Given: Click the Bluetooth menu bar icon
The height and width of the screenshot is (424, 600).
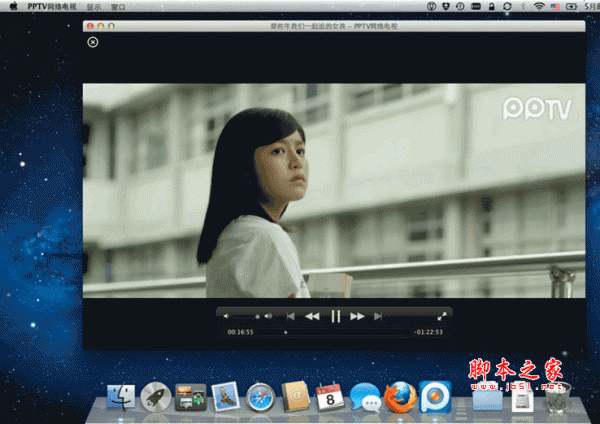Looking at the screenshot, I should click(x=523, y=7).
